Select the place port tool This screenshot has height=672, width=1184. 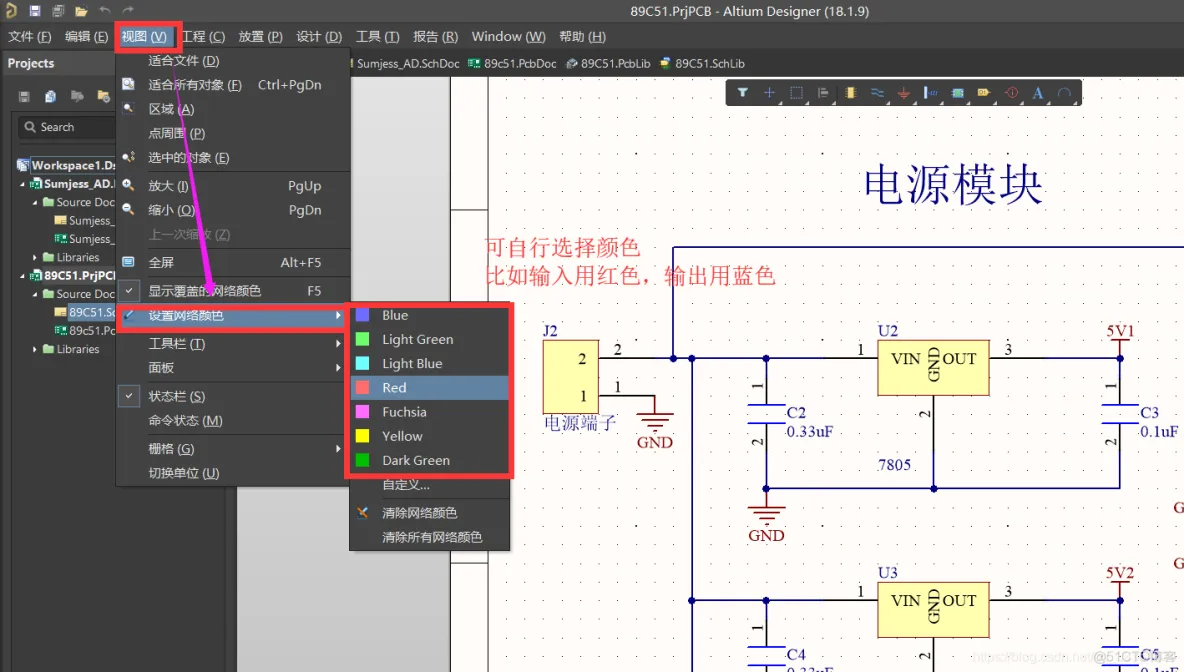click(x=984, y=93)
